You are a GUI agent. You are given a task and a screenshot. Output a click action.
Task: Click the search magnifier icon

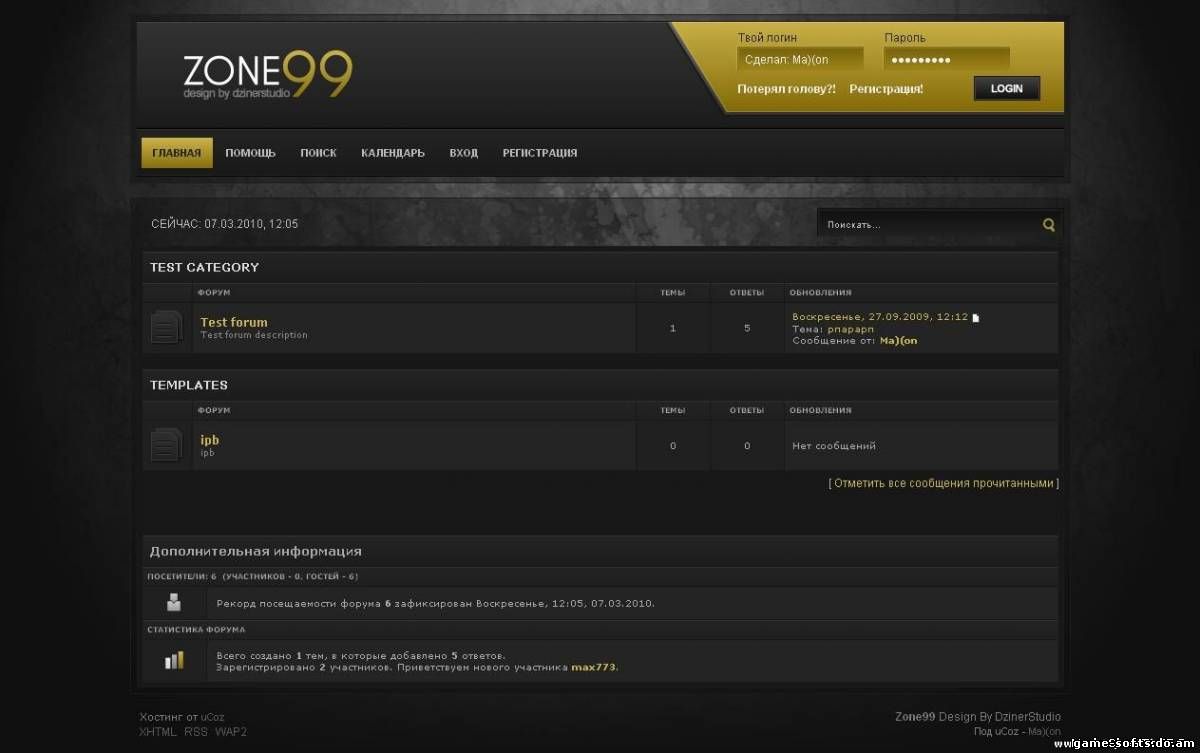coord(1048,225)
